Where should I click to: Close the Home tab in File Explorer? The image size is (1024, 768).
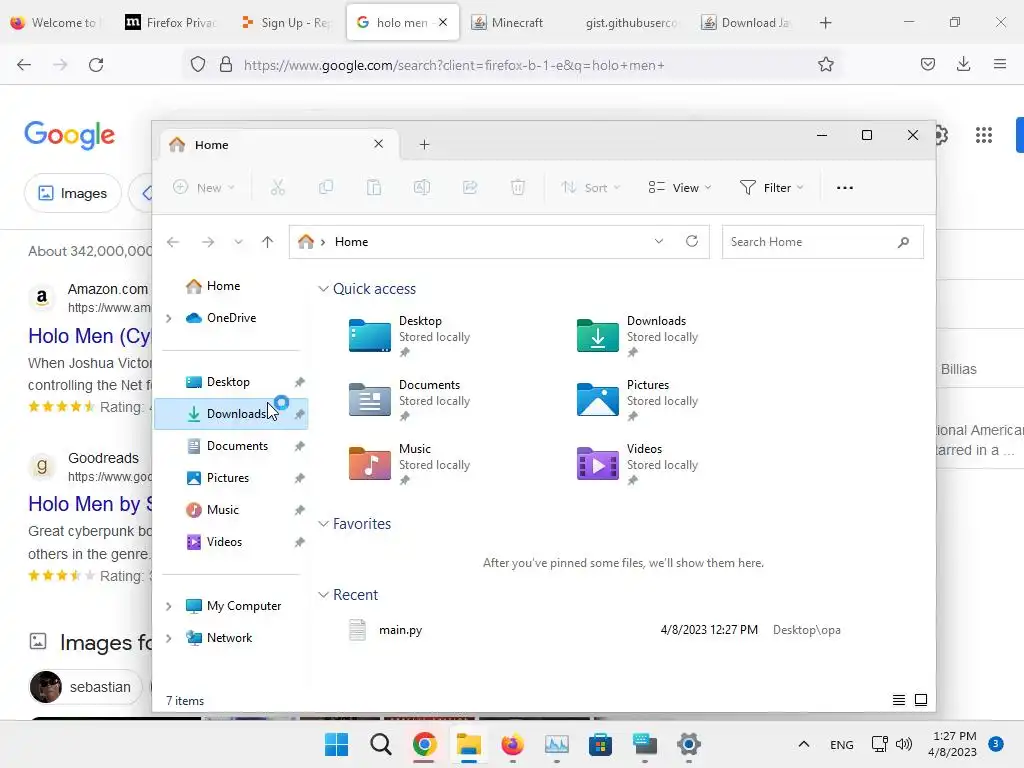378,144
